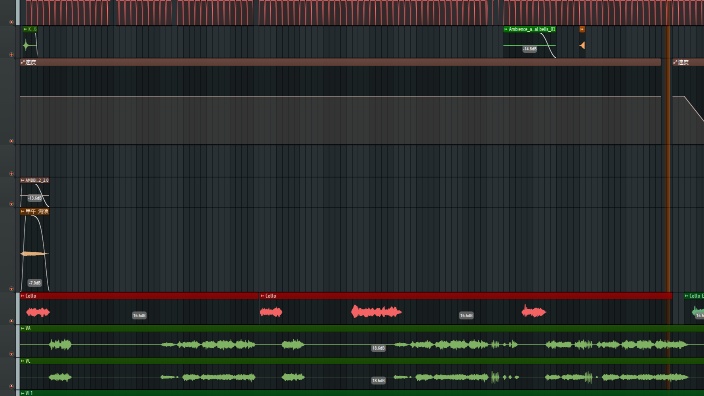Image resolution: width=704 pixels, height=396 pixels.
Task: Select the longest red Cello waveform segment
Action: (x=376, y=312)
